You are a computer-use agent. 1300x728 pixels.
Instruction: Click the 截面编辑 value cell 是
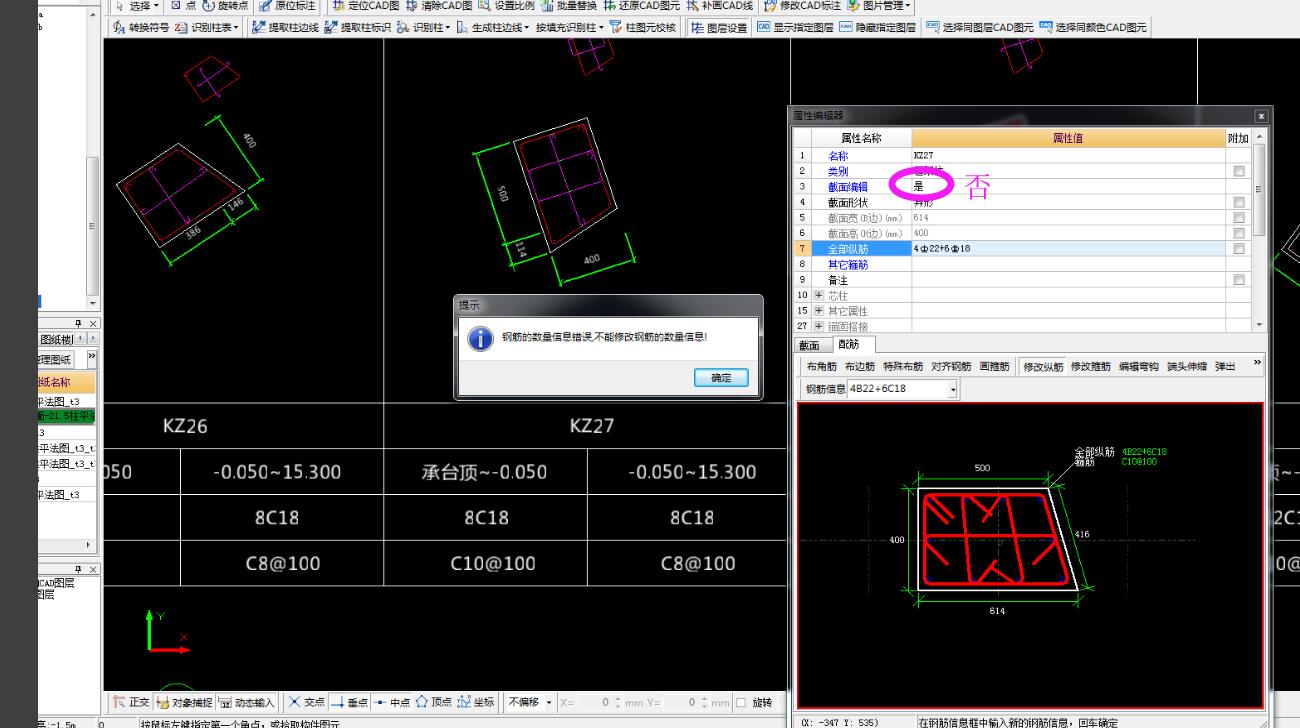click(x=1069, y=187)
